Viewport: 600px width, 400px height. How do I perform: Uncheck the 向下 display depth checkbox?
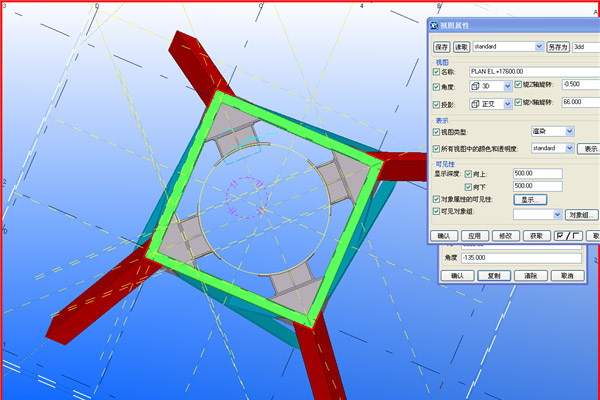pyautogui.click(x=468, y=186)
